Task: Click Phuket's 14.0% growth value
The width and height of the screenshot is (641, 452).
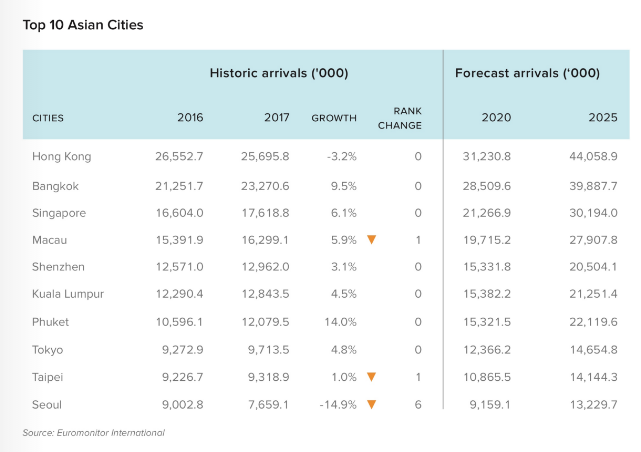Action: (340, 322)
